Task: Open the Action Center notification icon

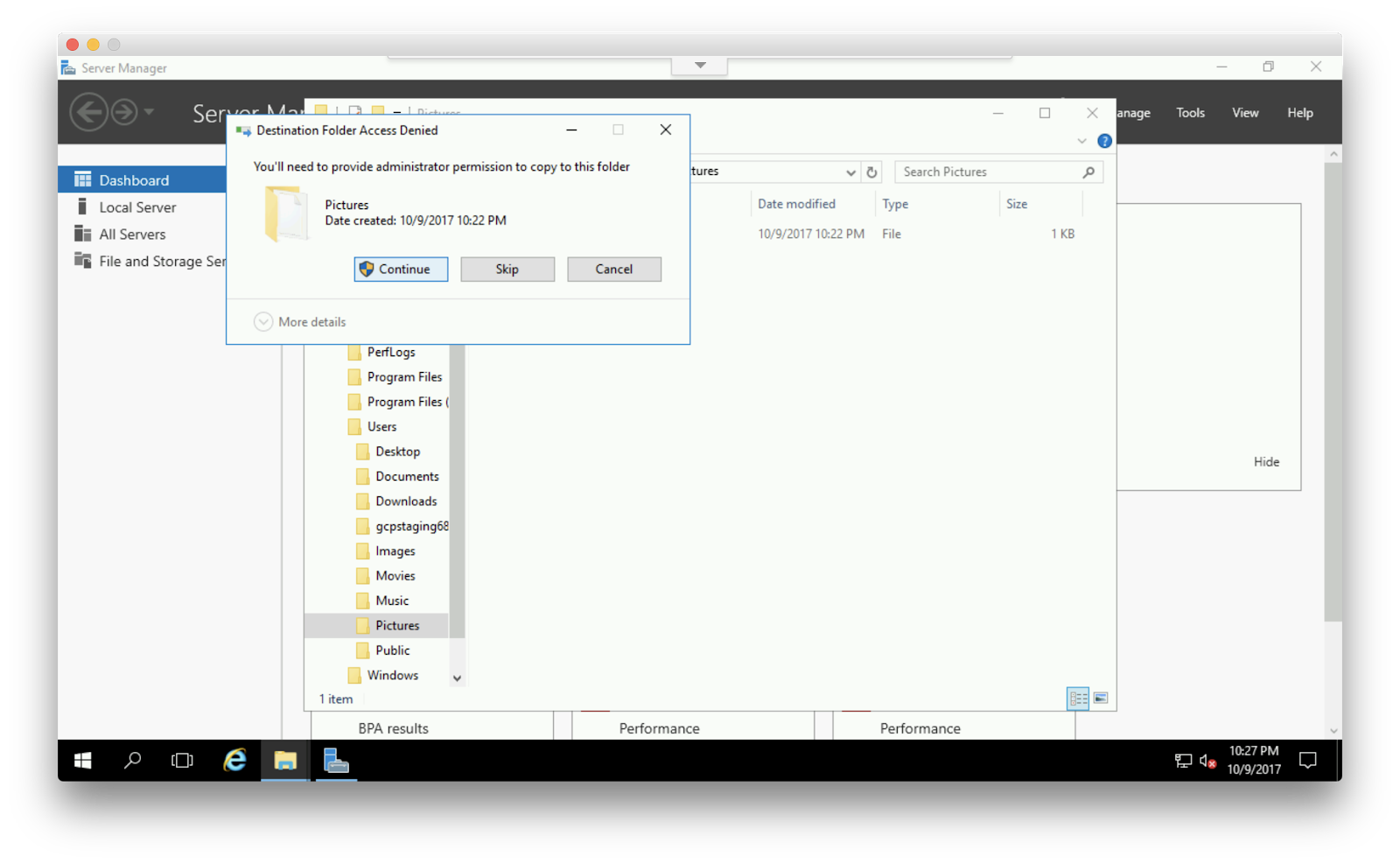Action: point(1308,761)
